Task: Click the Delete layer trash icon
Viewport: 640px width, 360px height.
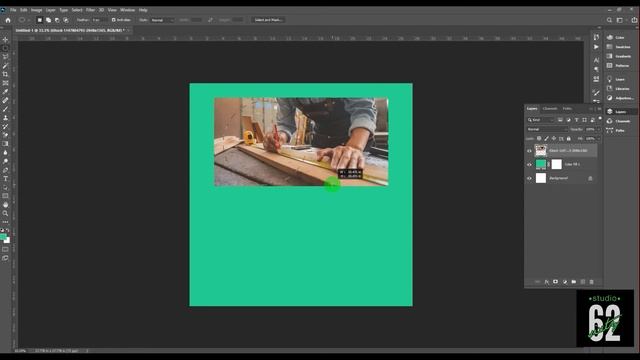Action: [x=591, y=282]
